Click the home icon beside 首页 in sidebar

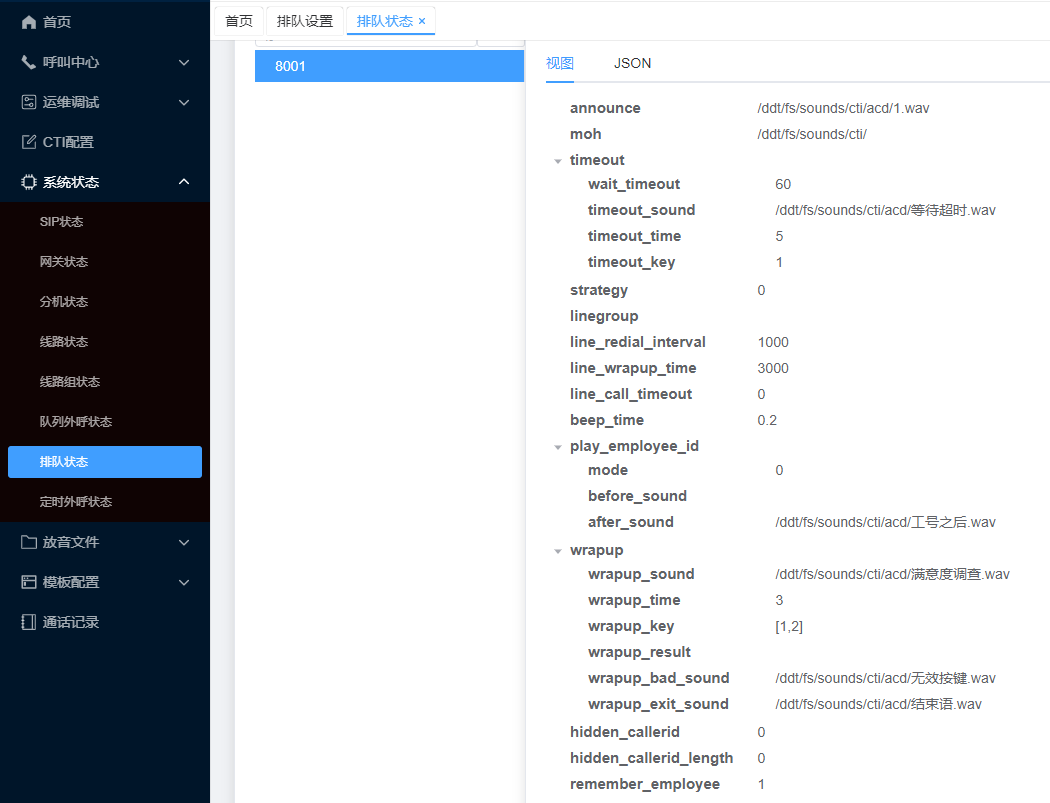pos(29,22)
